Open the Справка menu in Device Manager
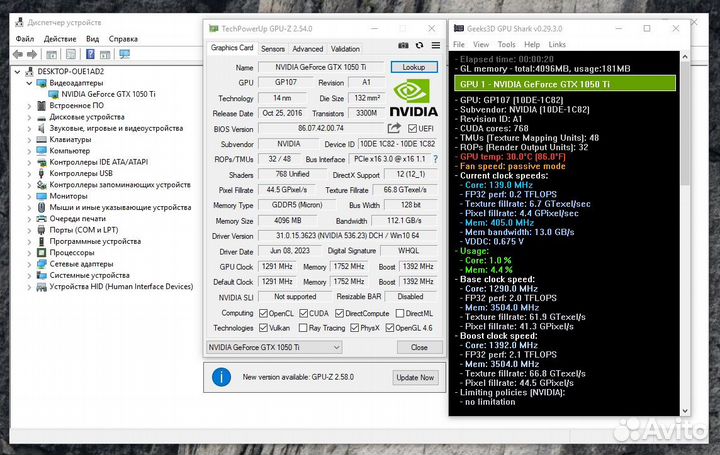This screenshot has width=720, height=455. point(123,39)
